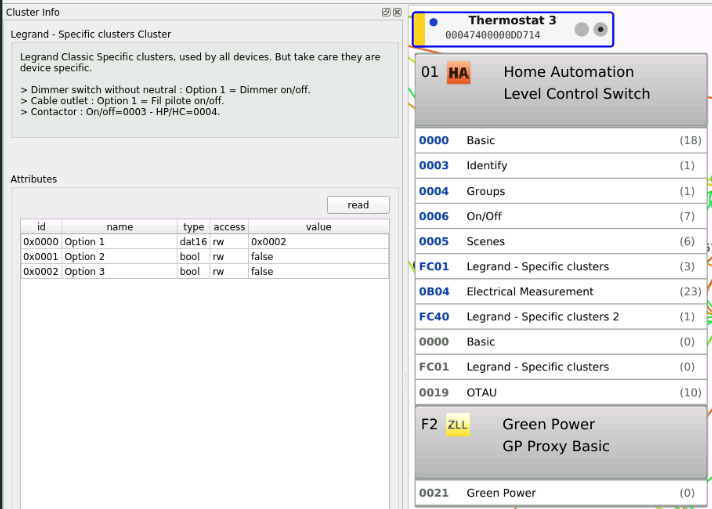Open the blue FC01 Legrand cluster with 3 attributes

coord(561,267)
